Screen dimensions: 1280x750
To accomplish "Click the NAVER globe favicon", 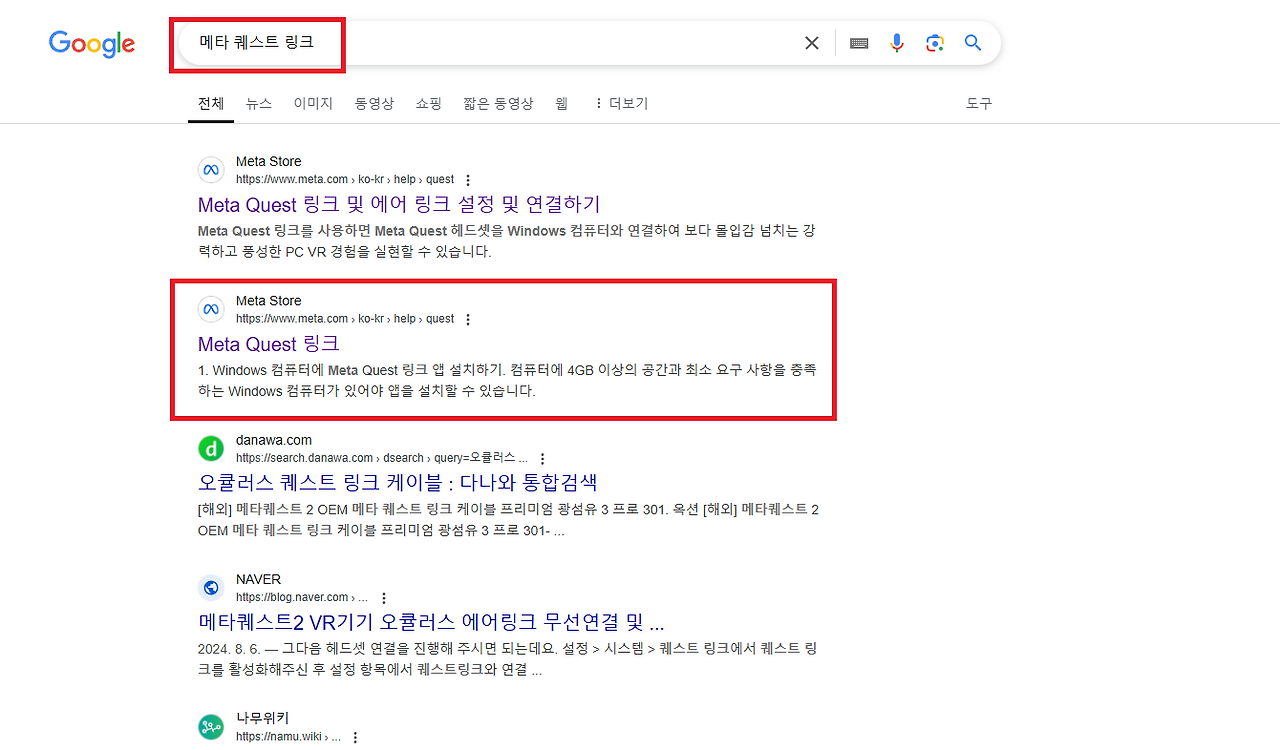I will pyautogui.click(x=211, y=587).
